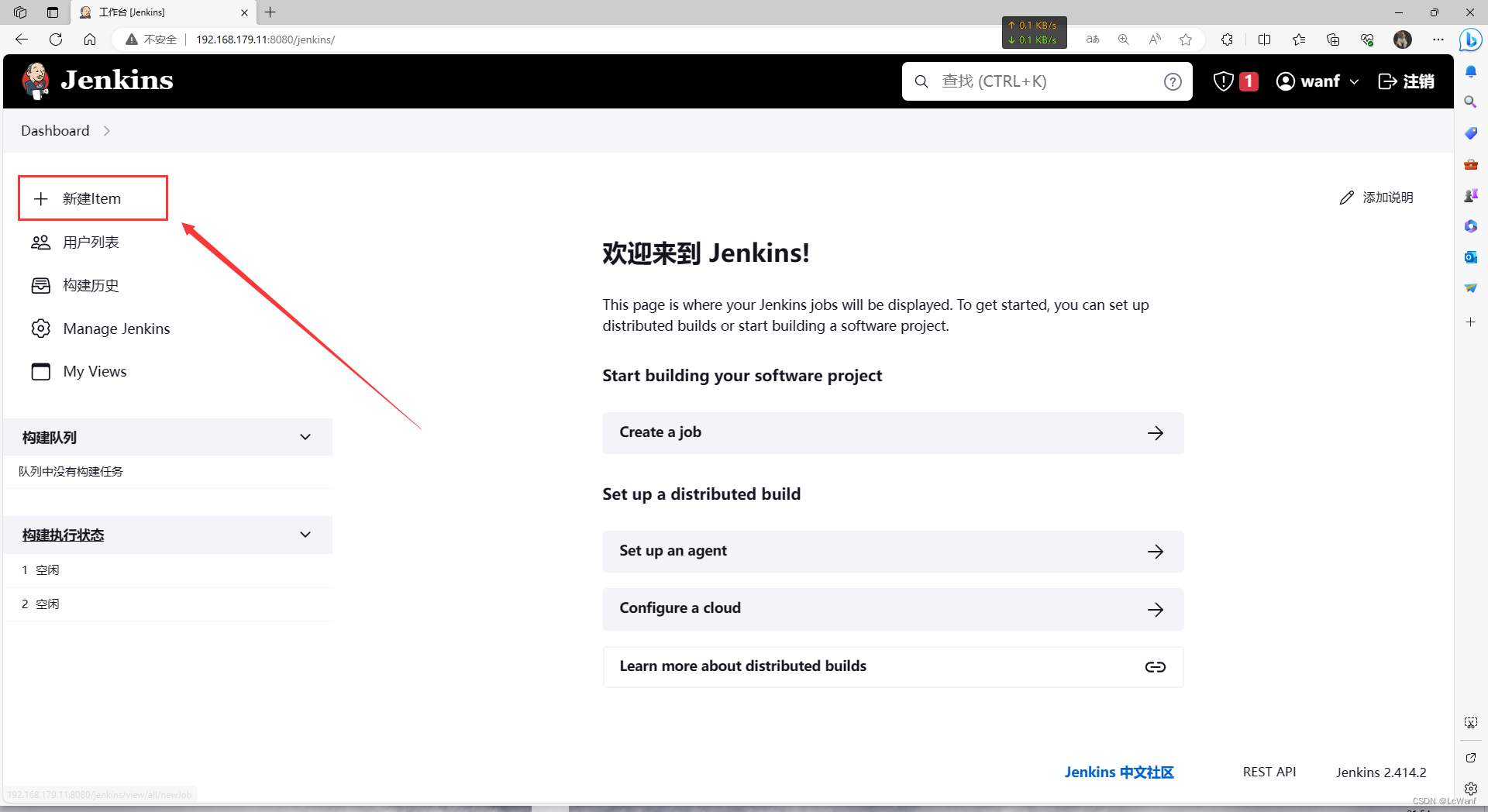
Task: Click the search help question mark icon
Action: (x=1173, y=81)
